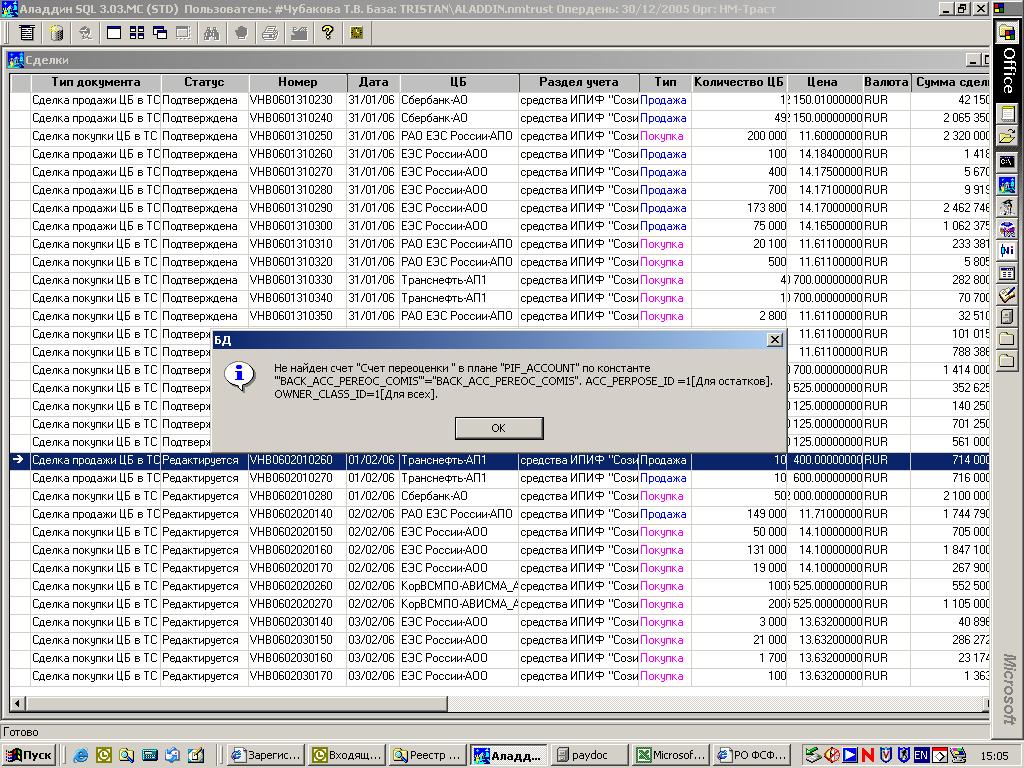Click the 'Ni' icon on the Office bar
This screenshot has width=1024, height=768.
click(1007, 251)
